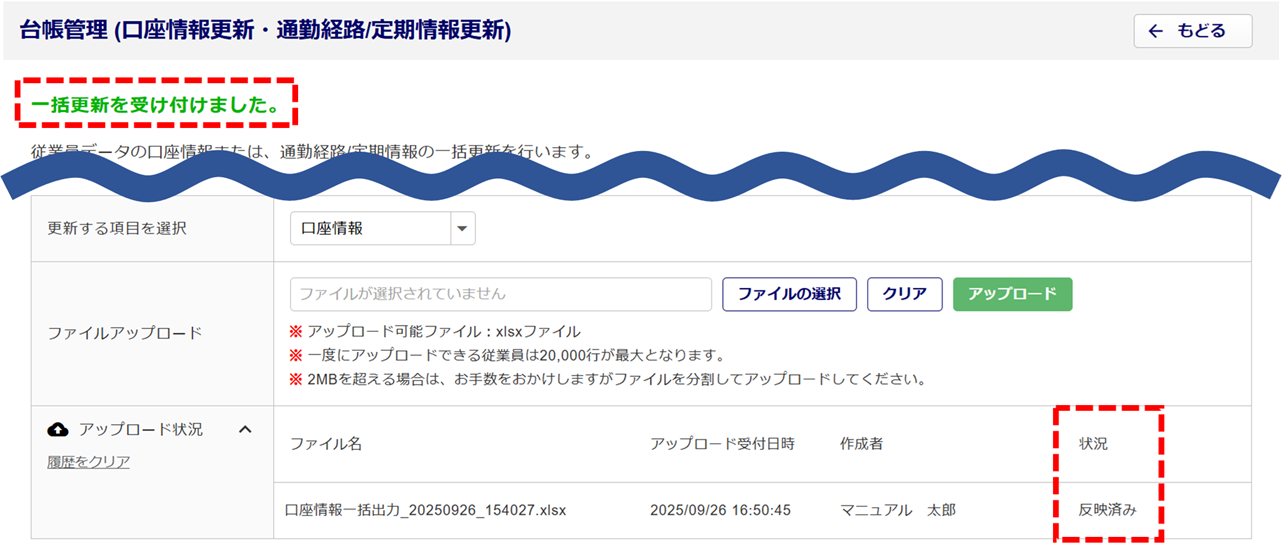1282x558 pixels.
Task: Click the 一括更新を受け付けました message
Action: point(156,104)
